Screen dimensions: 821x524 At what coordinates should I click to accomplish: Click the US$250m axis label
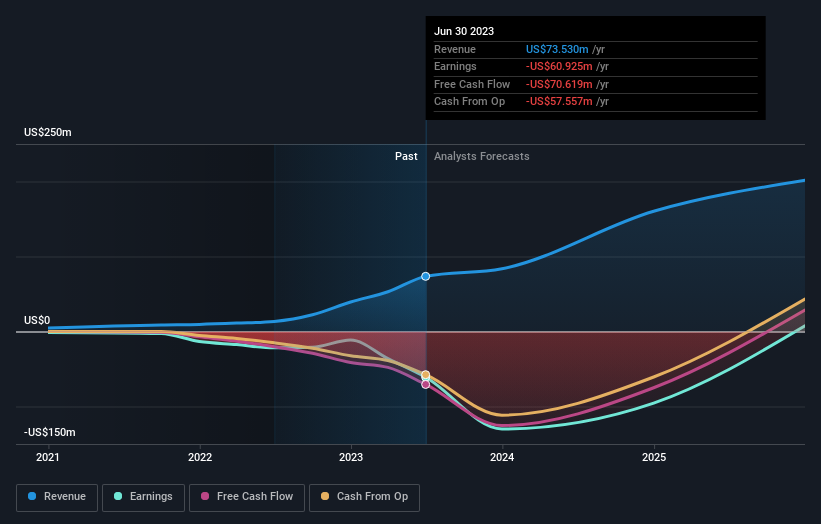coord(48,132)
